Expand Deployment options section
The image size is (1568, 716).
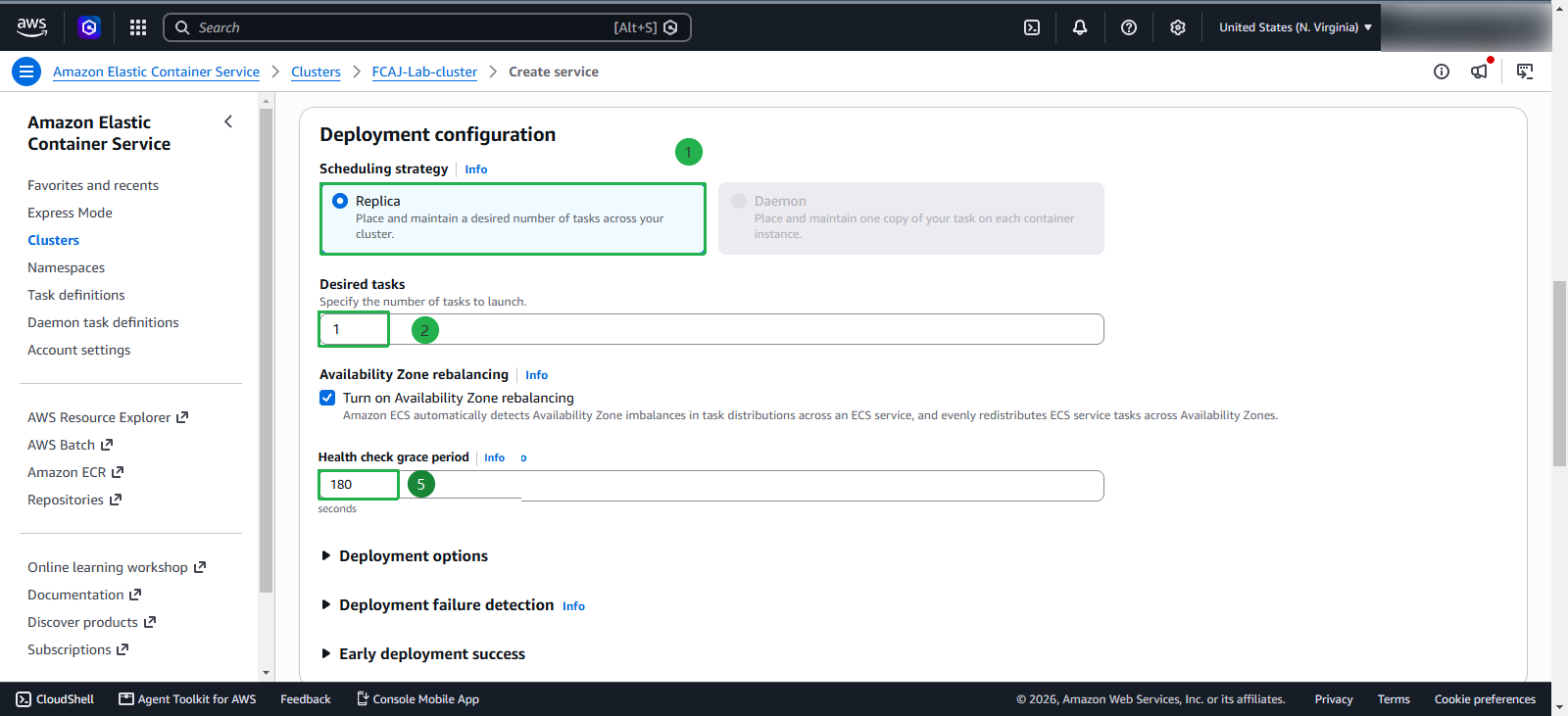click(x=404, y=555)
